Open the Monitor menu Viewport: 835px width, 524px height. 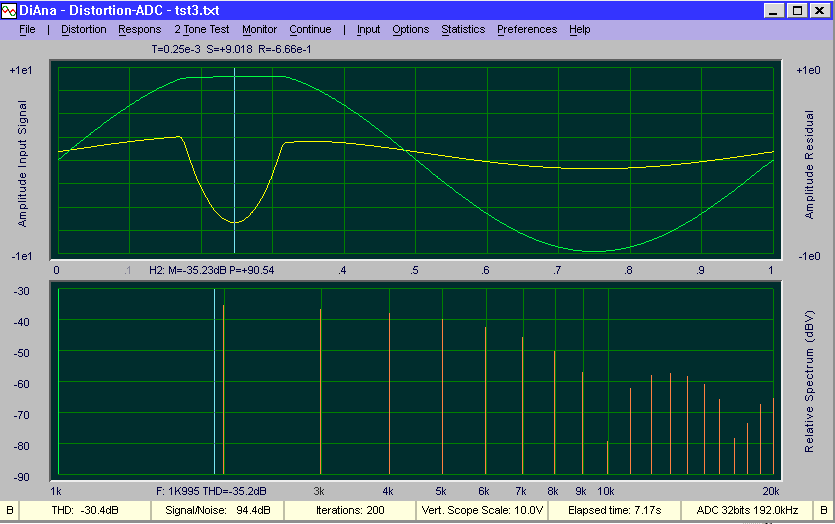coord(259,30)
